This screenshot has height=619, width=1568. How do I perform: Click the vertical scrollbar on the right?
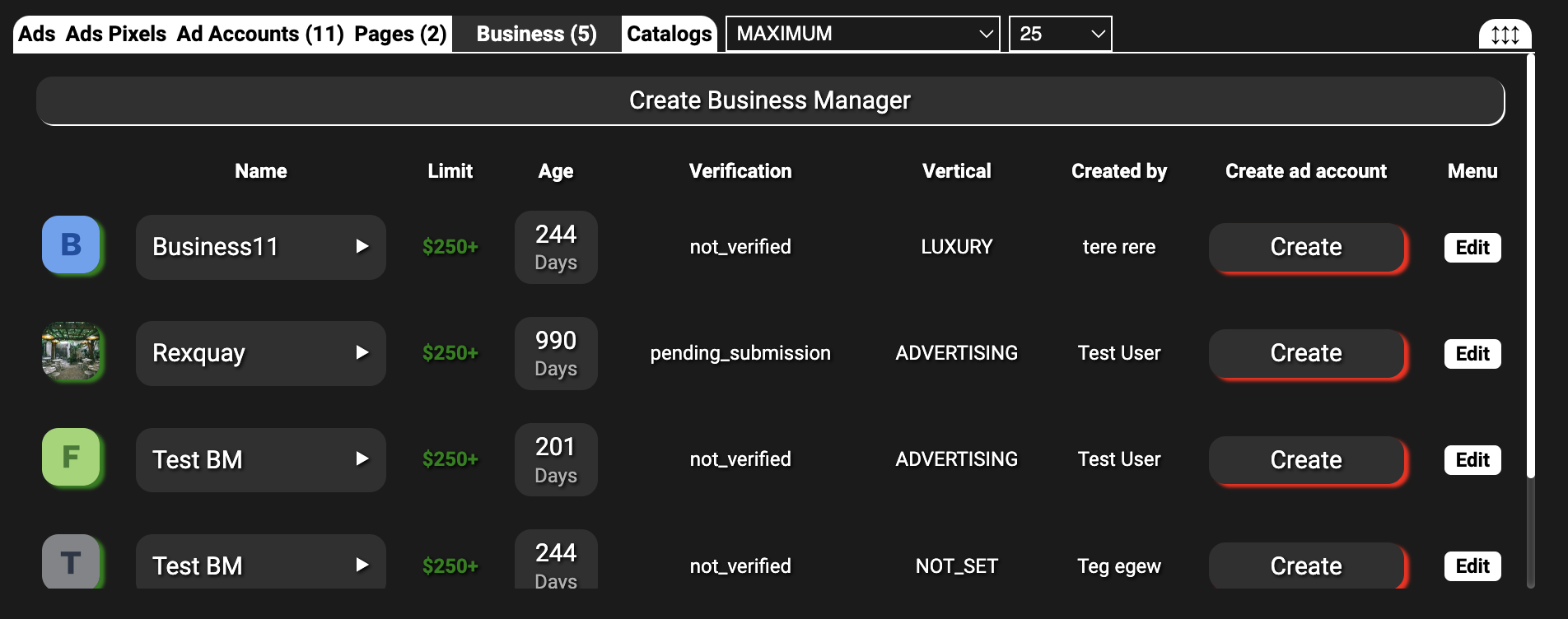[1530, 263]
